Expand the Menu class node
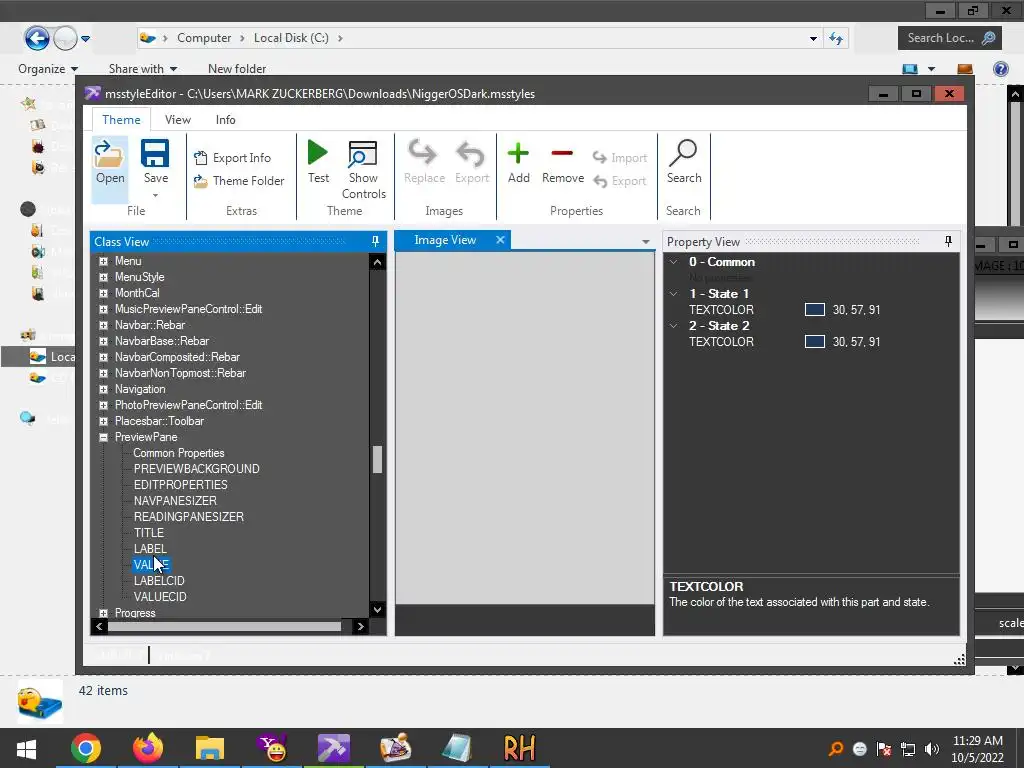 pos(103,261)
